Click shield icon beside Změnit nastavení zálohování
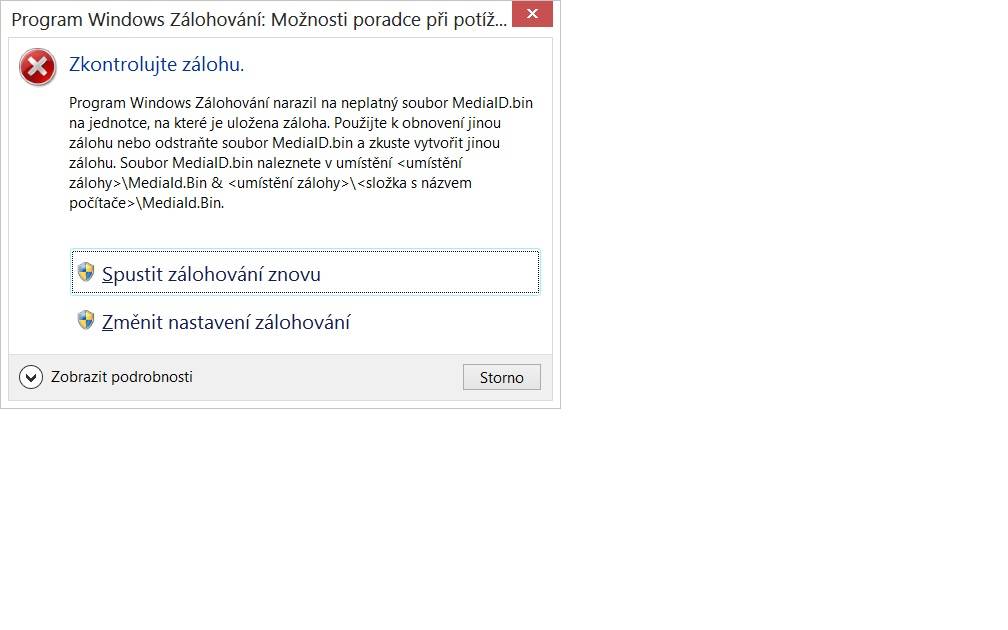The image size is (1008, 630). (86, 320)
